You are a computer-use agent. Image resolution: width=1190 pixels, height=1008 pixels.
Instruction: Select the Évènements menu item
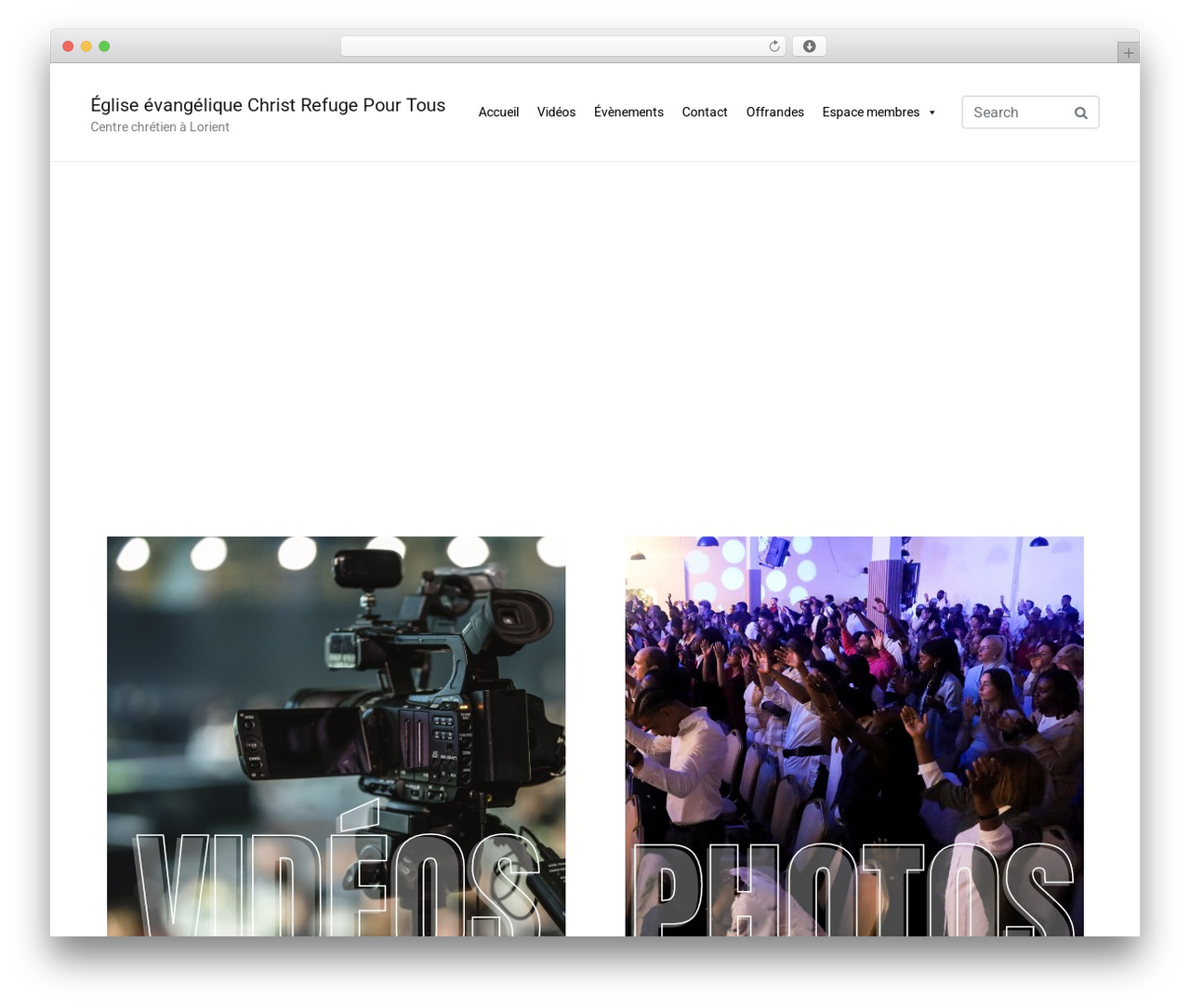[x=628, y=113]
